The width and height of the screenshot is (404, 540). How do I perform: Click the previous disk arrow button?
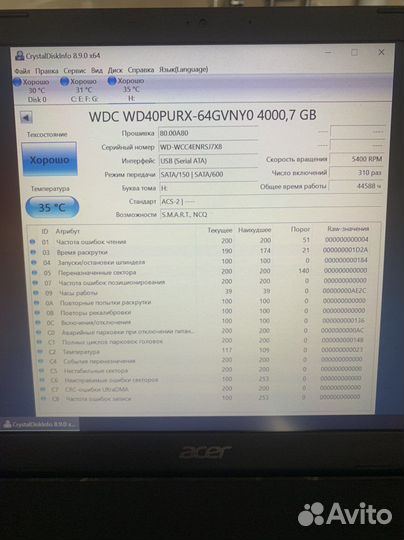[26, 117]
